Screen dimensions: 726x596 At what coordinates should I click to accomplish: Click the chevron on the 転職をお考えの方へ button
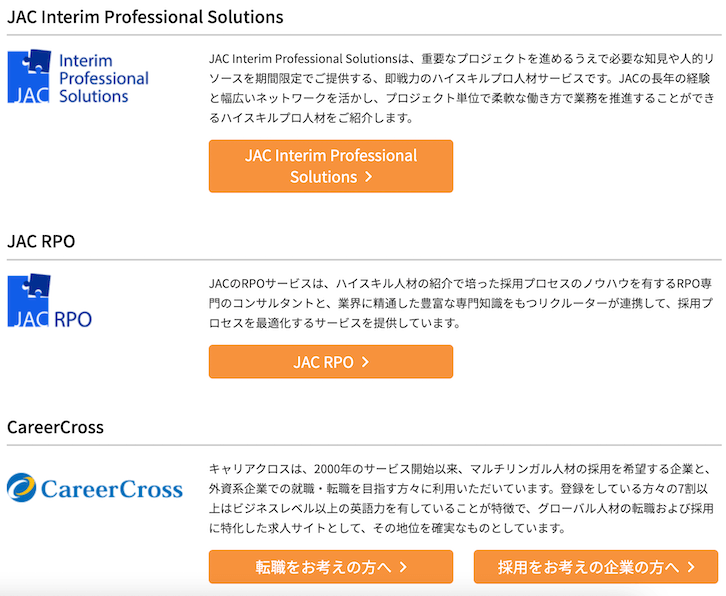(x=403, y=567)
